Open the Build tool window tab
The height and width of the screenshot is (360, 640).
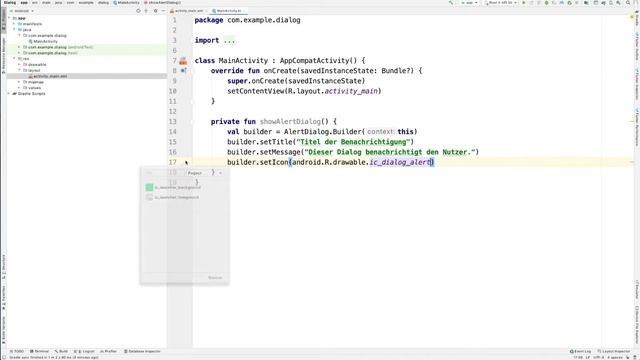[61, 351]
